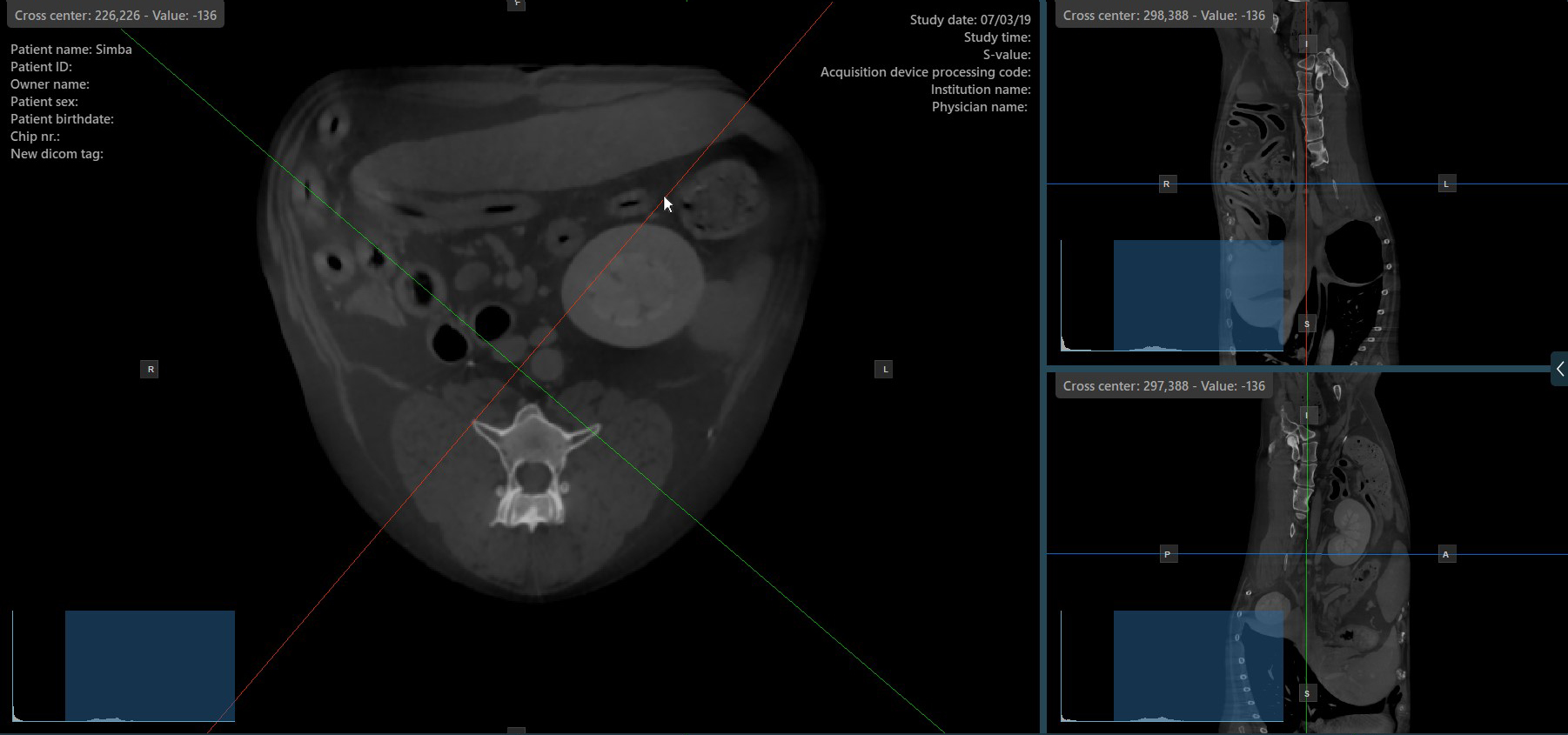Click the I marker in the coronal view
Viewport: 1568px width, 735px height.
(x=1305, y=43)
